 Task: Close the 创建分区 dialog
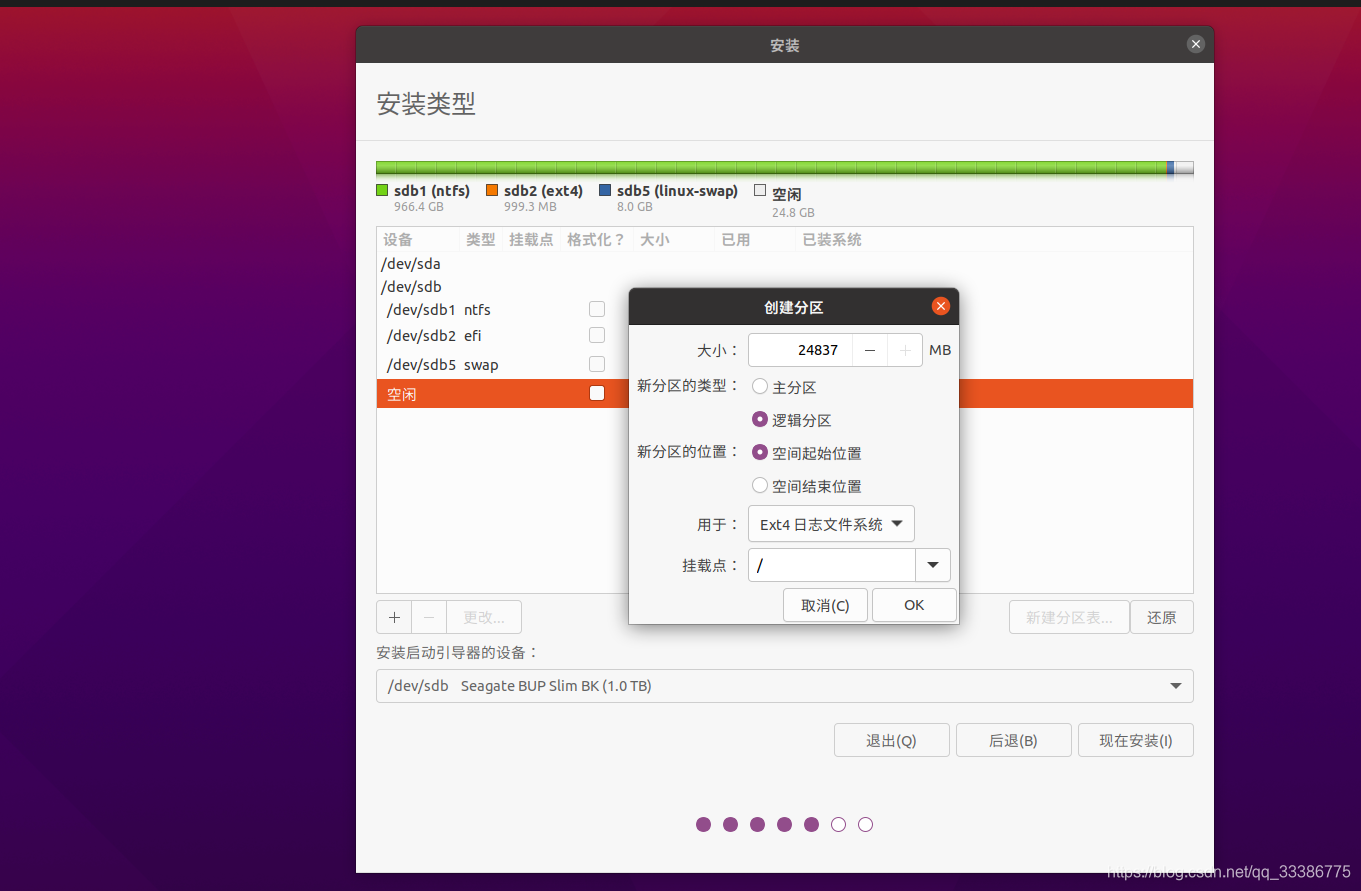[x=940, y=306]
